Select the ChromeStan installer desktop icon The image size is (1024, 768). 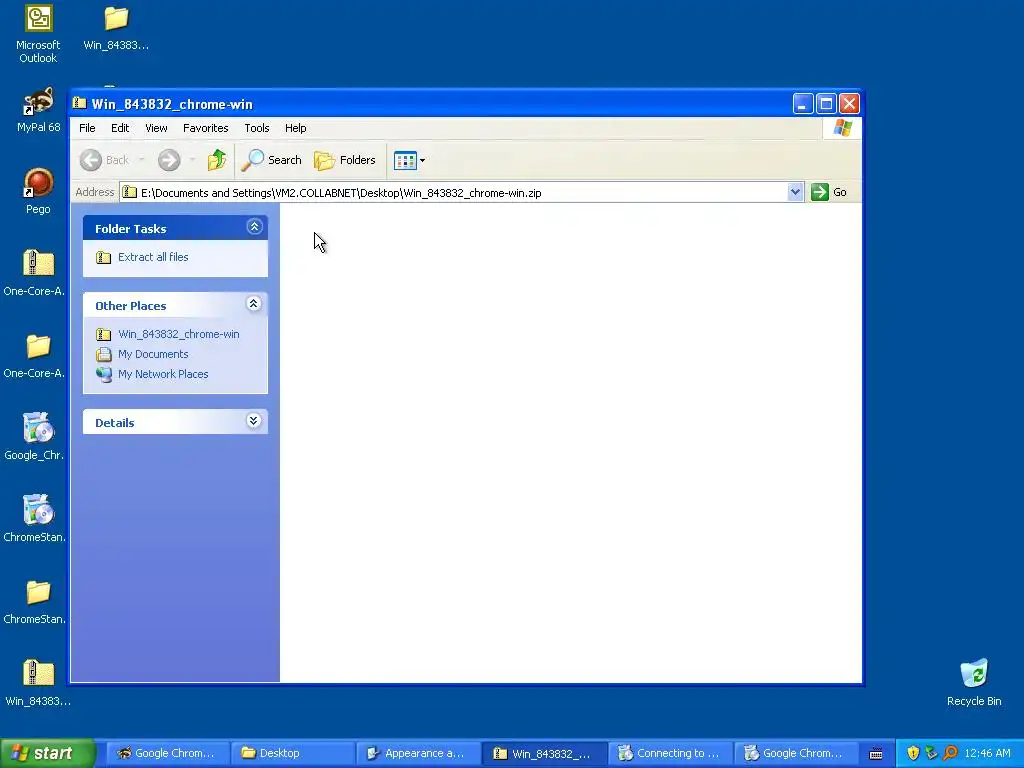(34, 519)
